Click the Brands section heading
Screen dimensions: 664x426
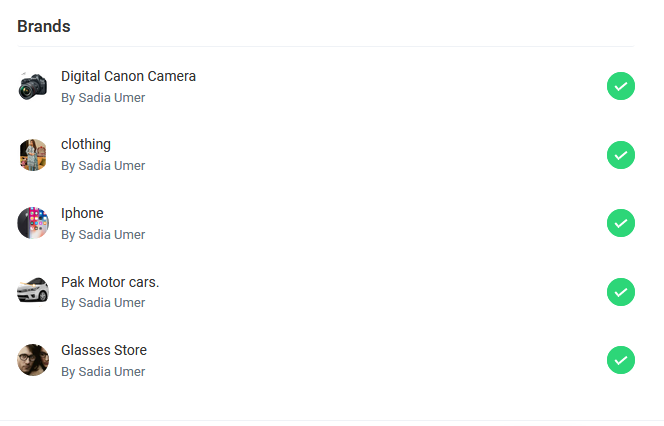(44, 26)
